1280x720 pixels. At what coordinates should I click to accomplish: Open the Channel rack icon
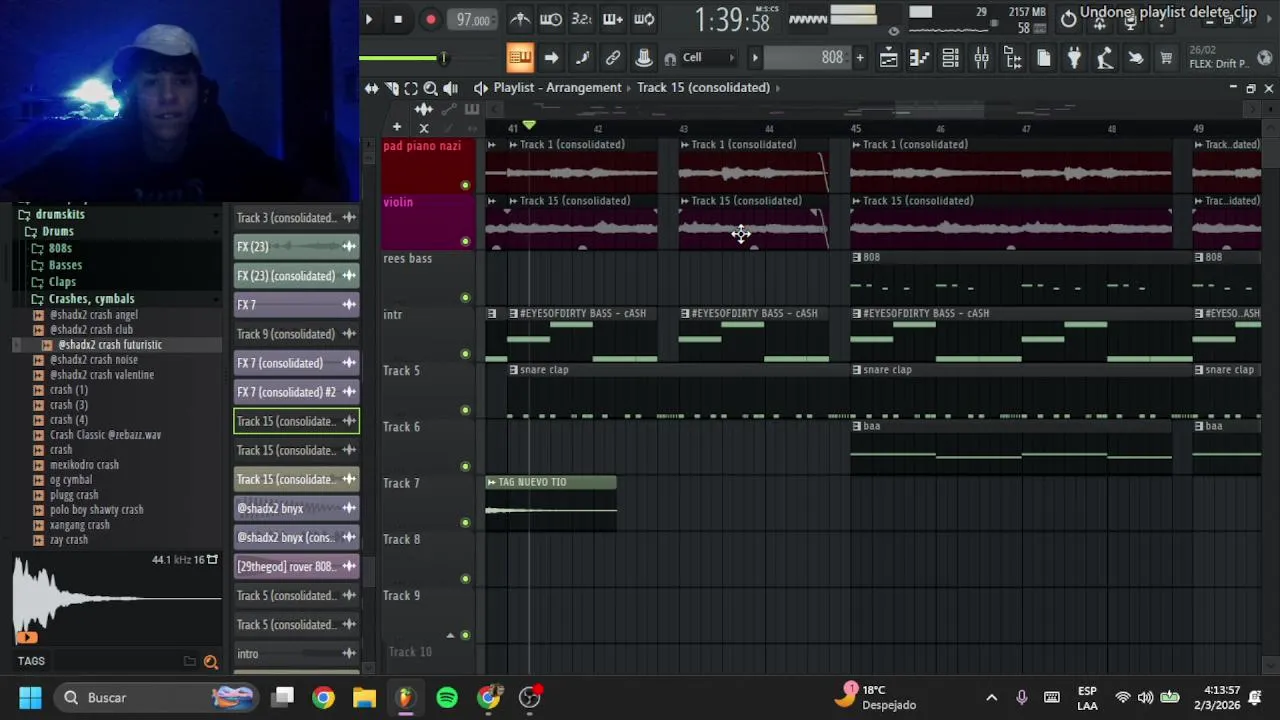pyautogui.click(x=950, y=58)
